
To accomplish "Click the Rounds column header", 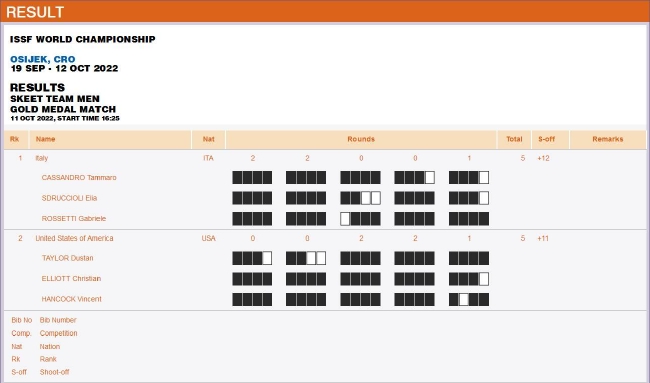I will pos(361,139).
